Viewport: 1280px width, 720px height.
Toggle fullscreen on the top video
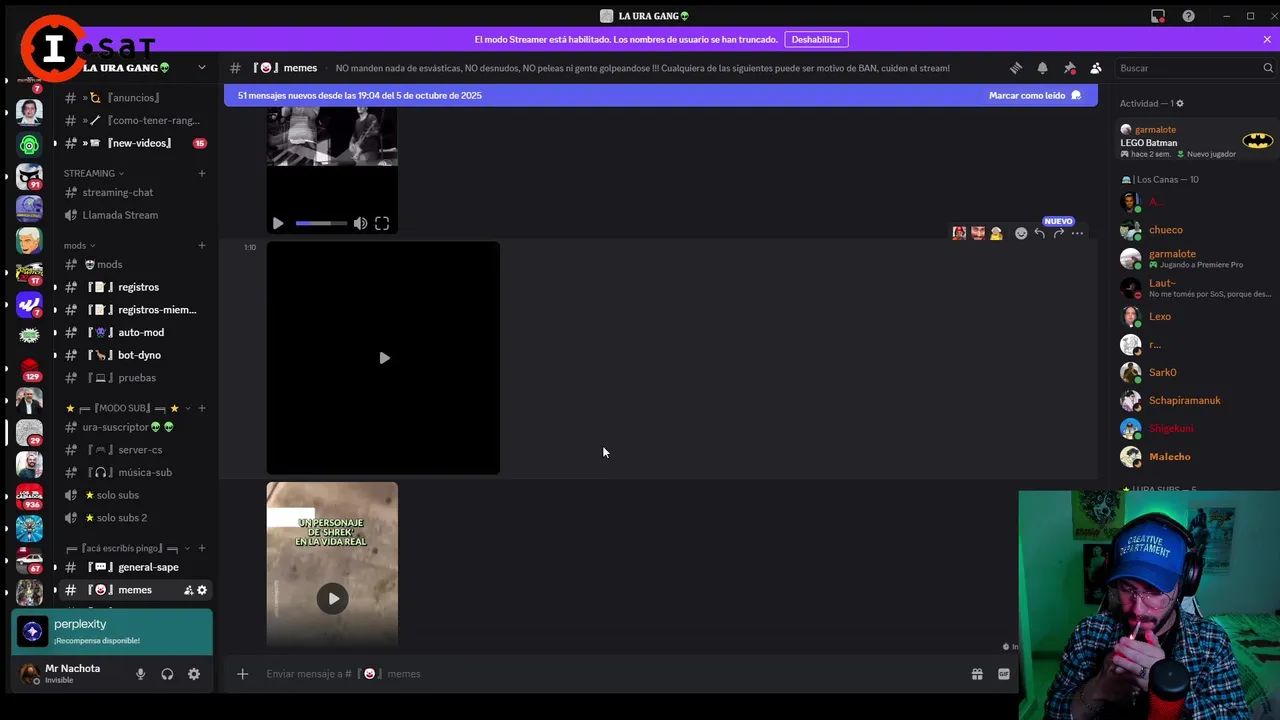[x=382, y=223]
